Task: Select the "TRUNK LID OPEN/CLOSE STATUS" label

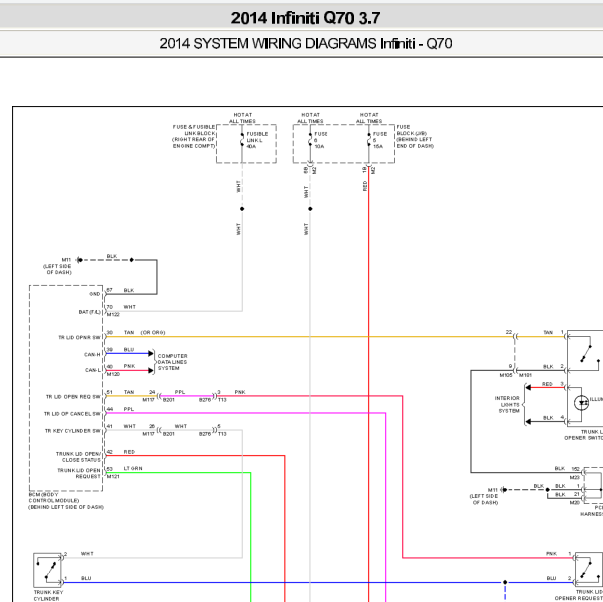Action: 78,457
